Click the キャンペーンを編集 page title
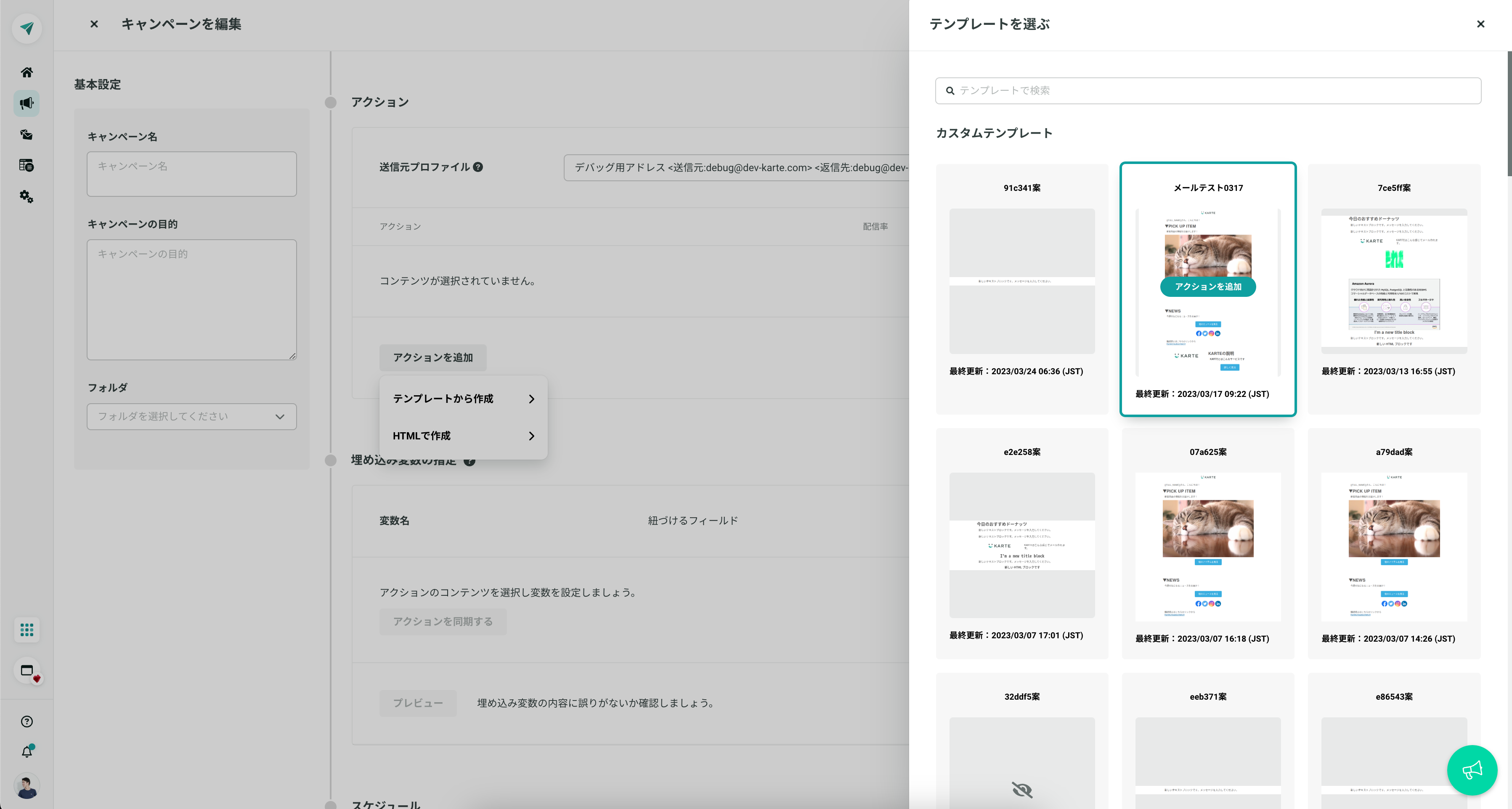1512x809 pixels. pos(181,24)
